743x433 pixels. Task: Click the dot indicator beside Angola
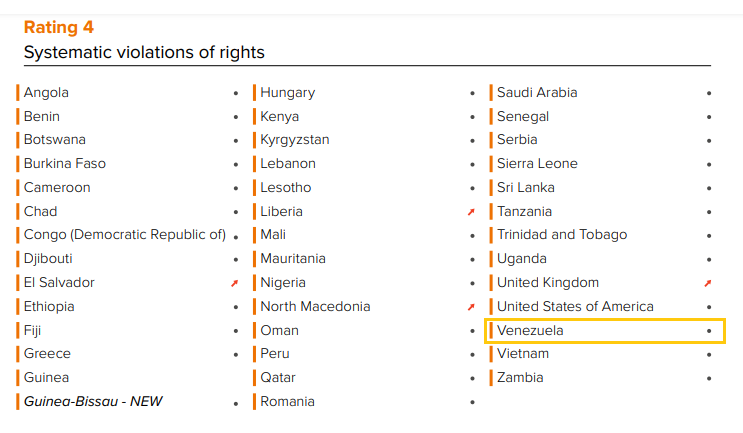pos(235,93)
